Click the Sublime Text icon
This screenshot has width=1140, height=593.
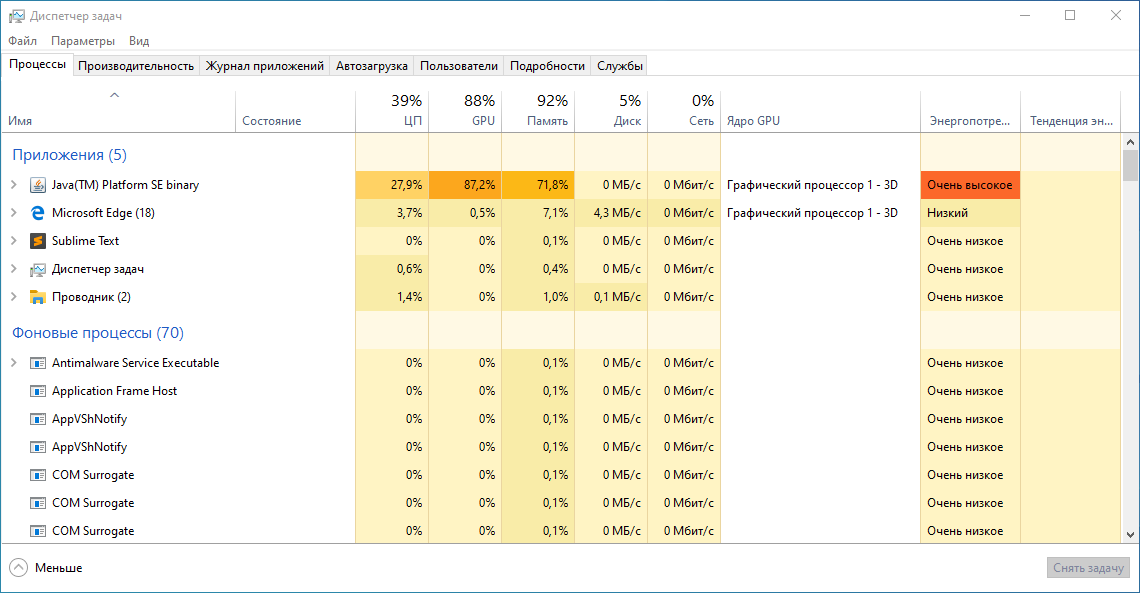tap(38, 241)
